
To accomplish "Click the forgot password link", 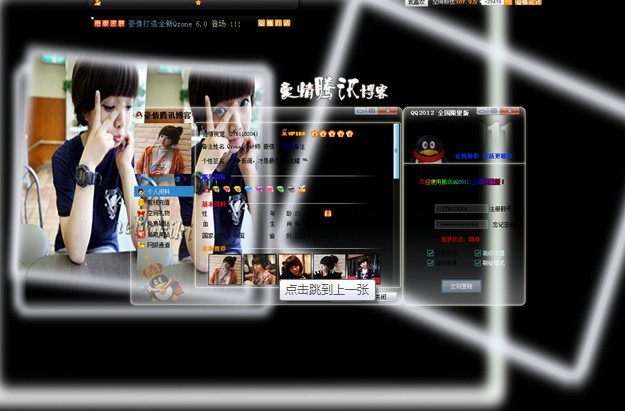I will tap(502, 224).
